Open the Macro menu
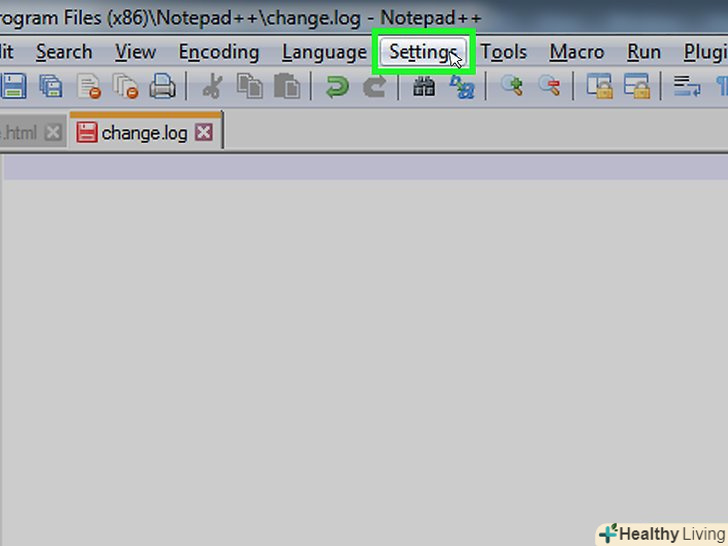Viewport: 728px width, 546px height. pyautogui.click(x=577, y=52)
